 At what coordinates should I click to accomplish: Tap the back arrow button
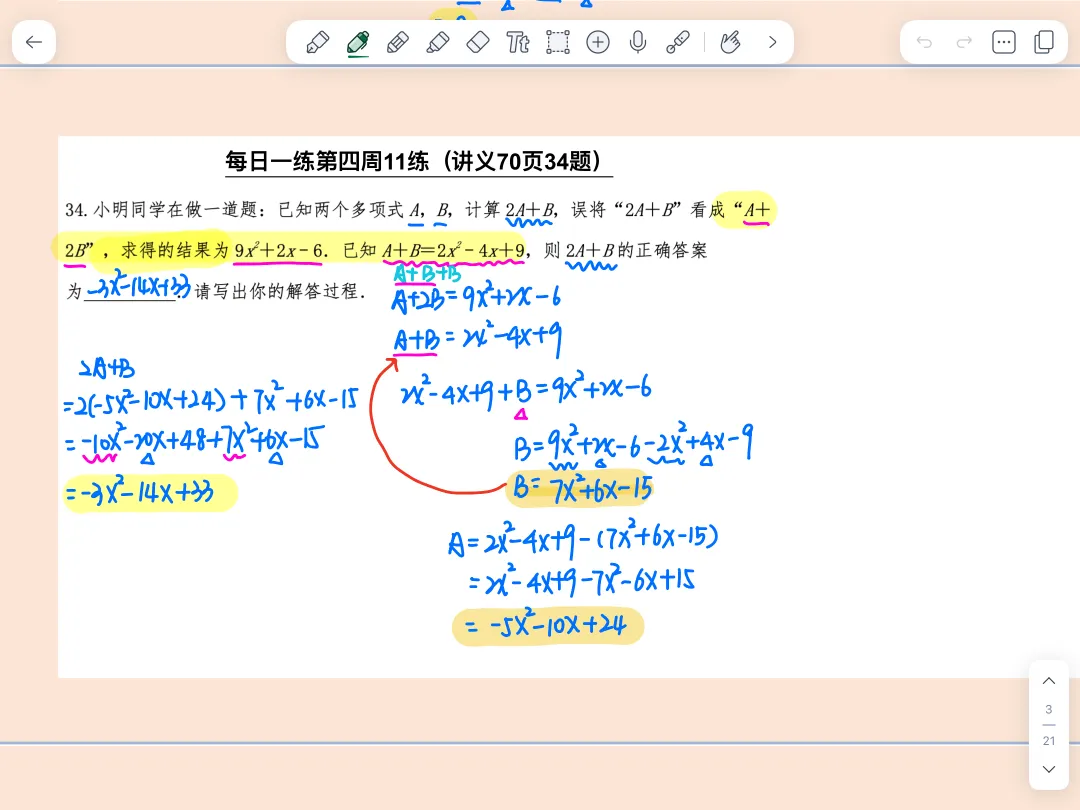34,42
